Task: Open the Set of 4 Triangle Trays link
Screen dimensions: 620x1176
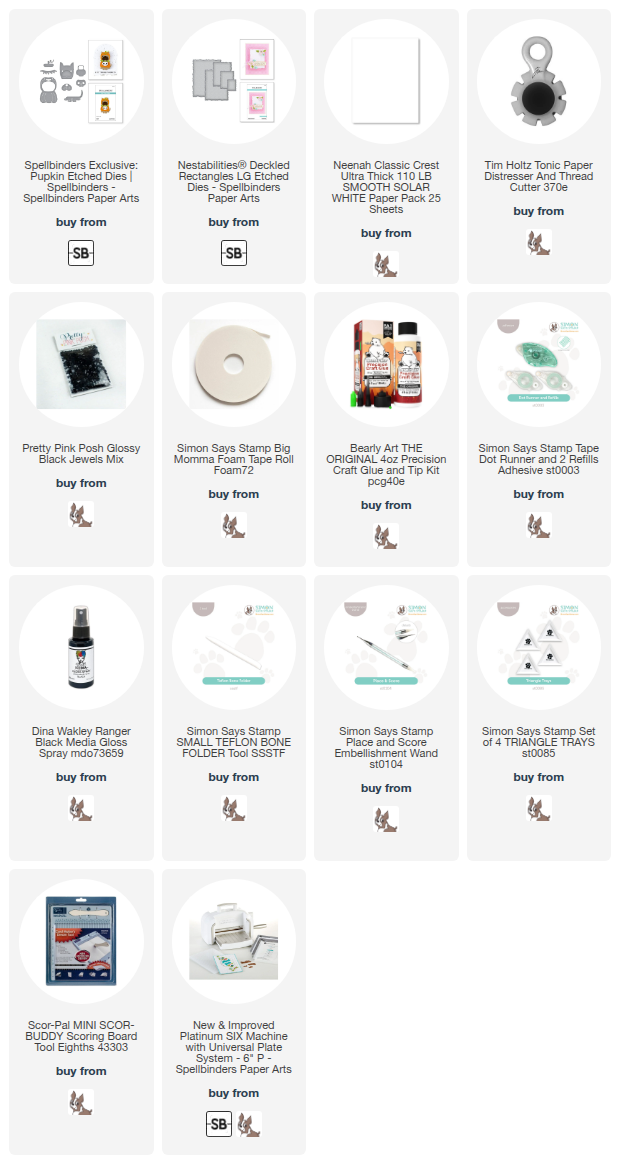Action: [538, 742]
